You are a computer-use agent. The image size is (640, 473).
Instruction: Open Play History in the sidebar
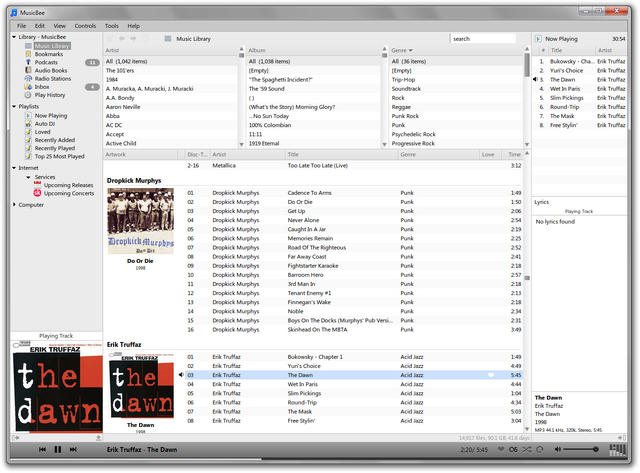50,95
